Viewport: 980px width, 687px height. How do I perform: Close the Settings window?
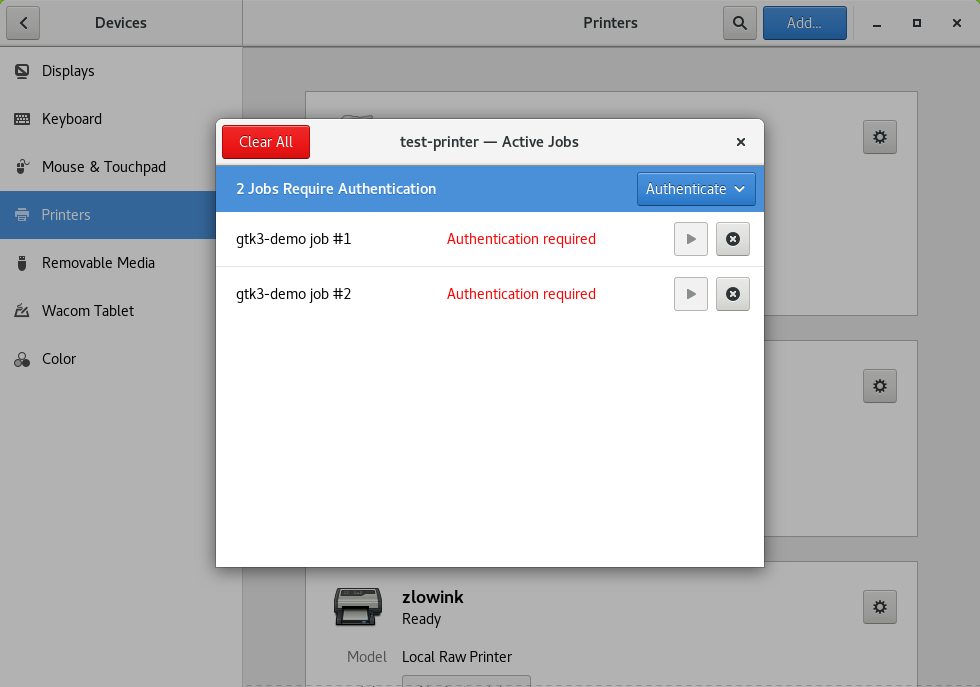[x=957, y=23]
